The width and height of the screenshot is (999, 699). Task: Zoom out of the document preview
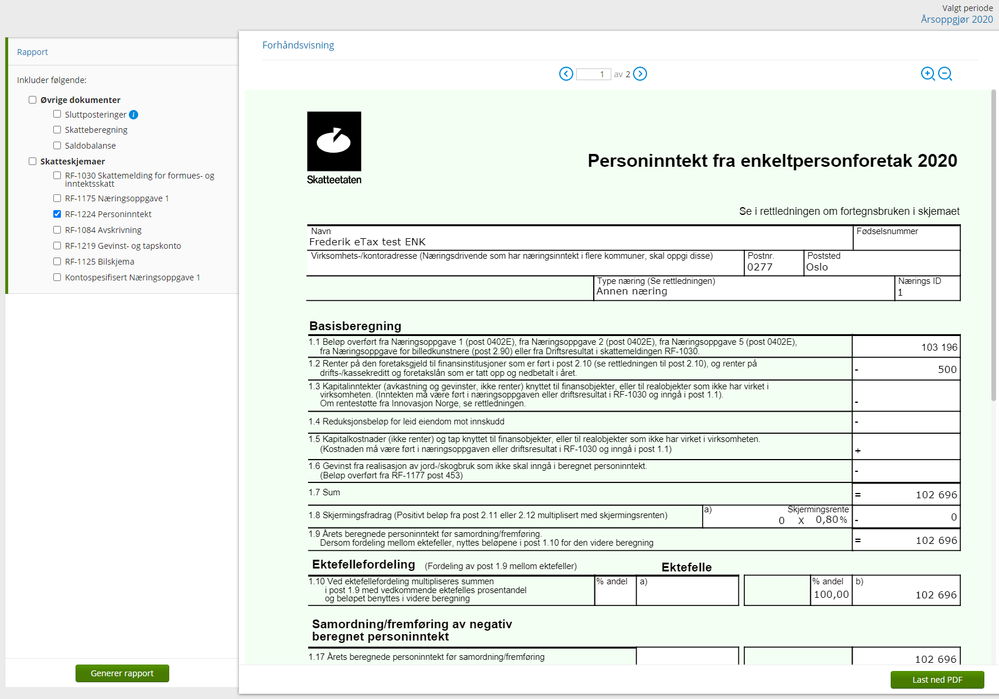945,74
